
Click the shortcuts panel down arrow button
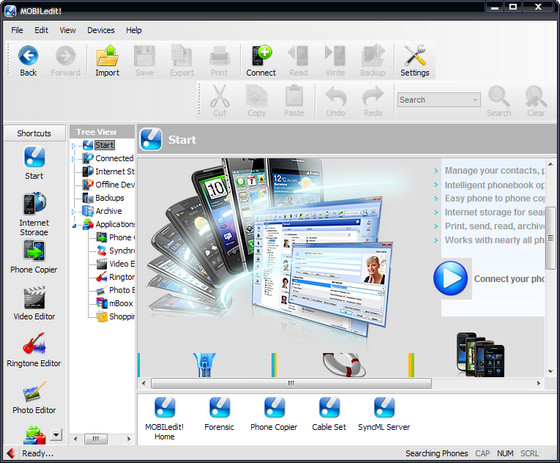click(56, 434)
